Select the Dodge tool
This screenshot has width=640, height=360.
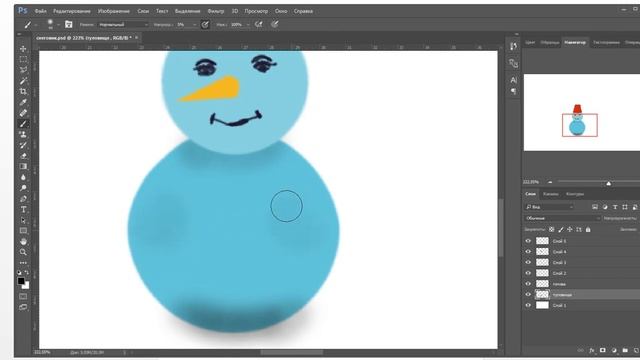(x=23, y=188)
